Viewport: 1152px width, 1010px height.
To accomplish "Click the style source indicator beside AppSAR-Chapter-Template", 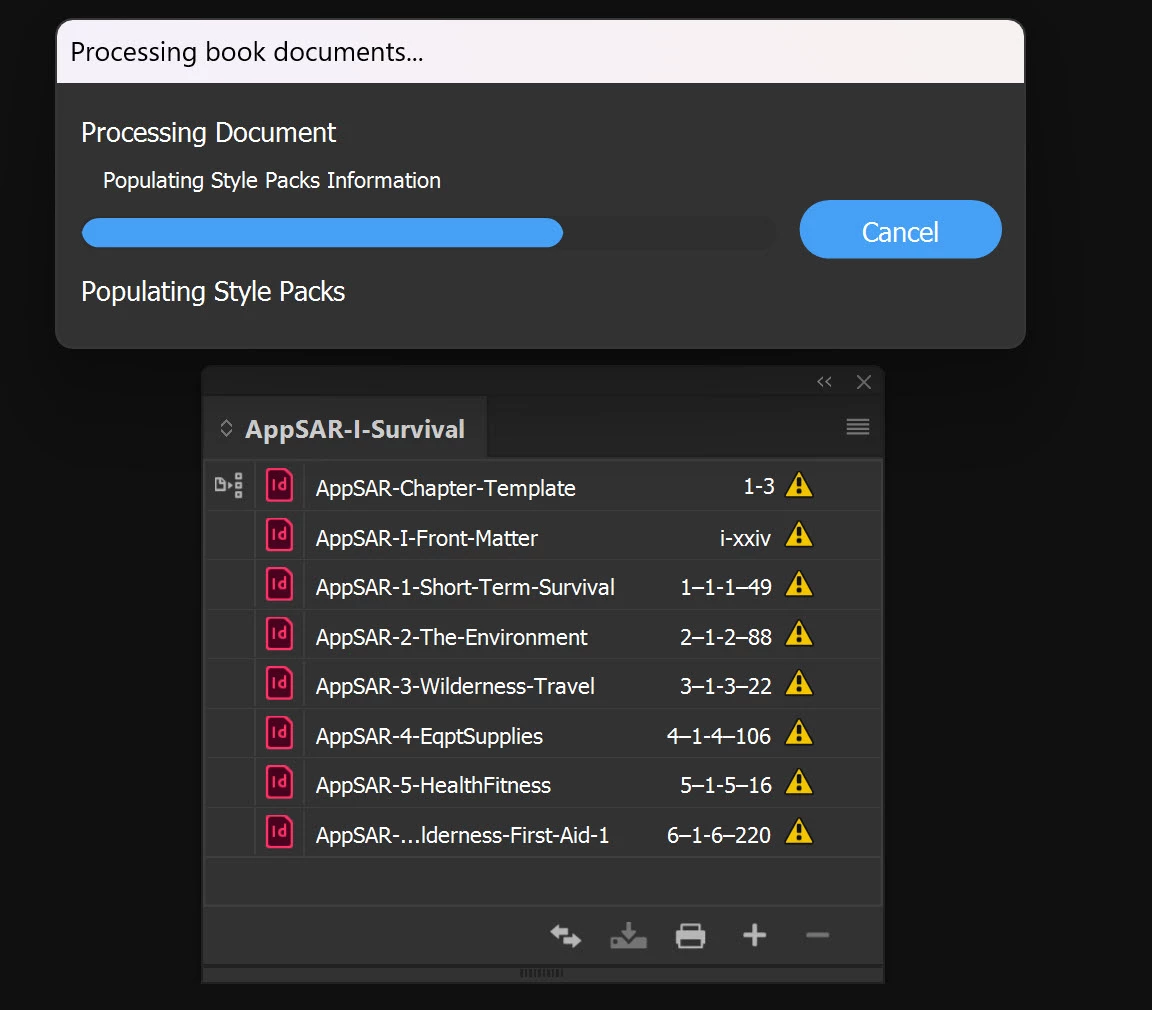I will (228, 485).
